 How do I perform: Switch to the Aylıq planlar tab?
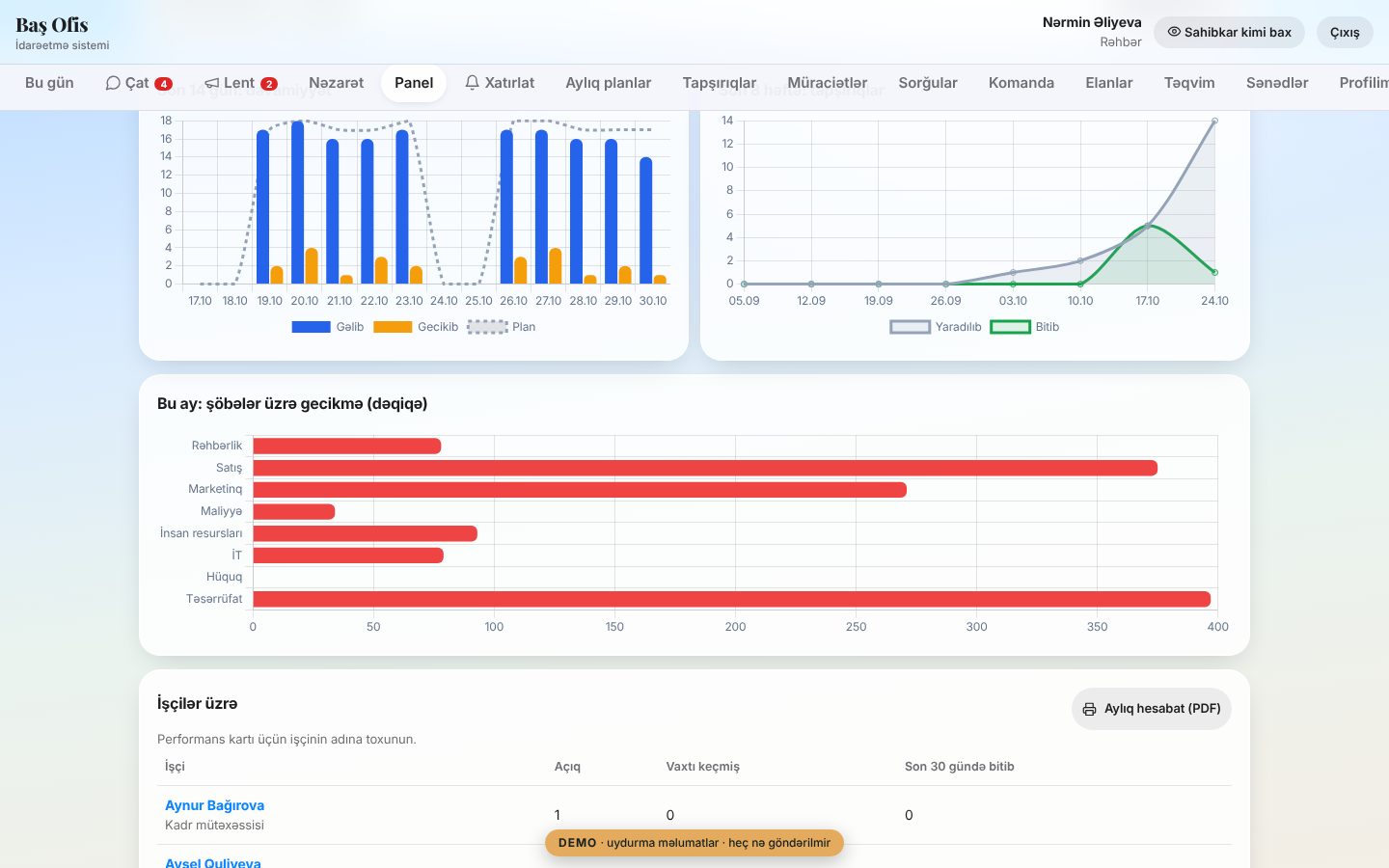point(609,83)
